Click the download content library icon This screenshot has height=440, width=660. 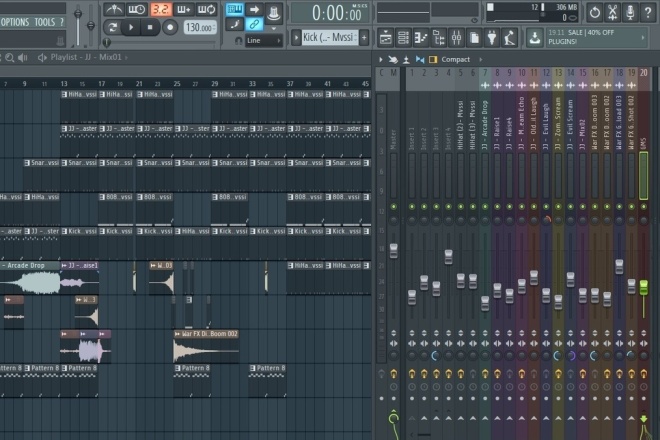[535, 38]
